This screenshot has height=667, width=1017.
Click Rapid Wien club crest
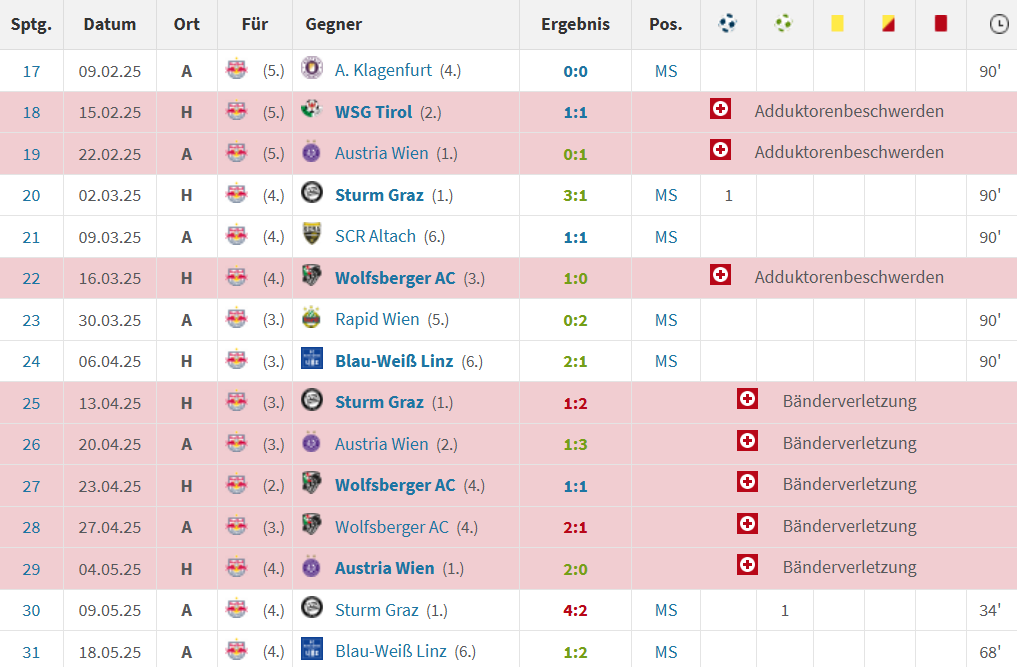[x=311, y=320]
